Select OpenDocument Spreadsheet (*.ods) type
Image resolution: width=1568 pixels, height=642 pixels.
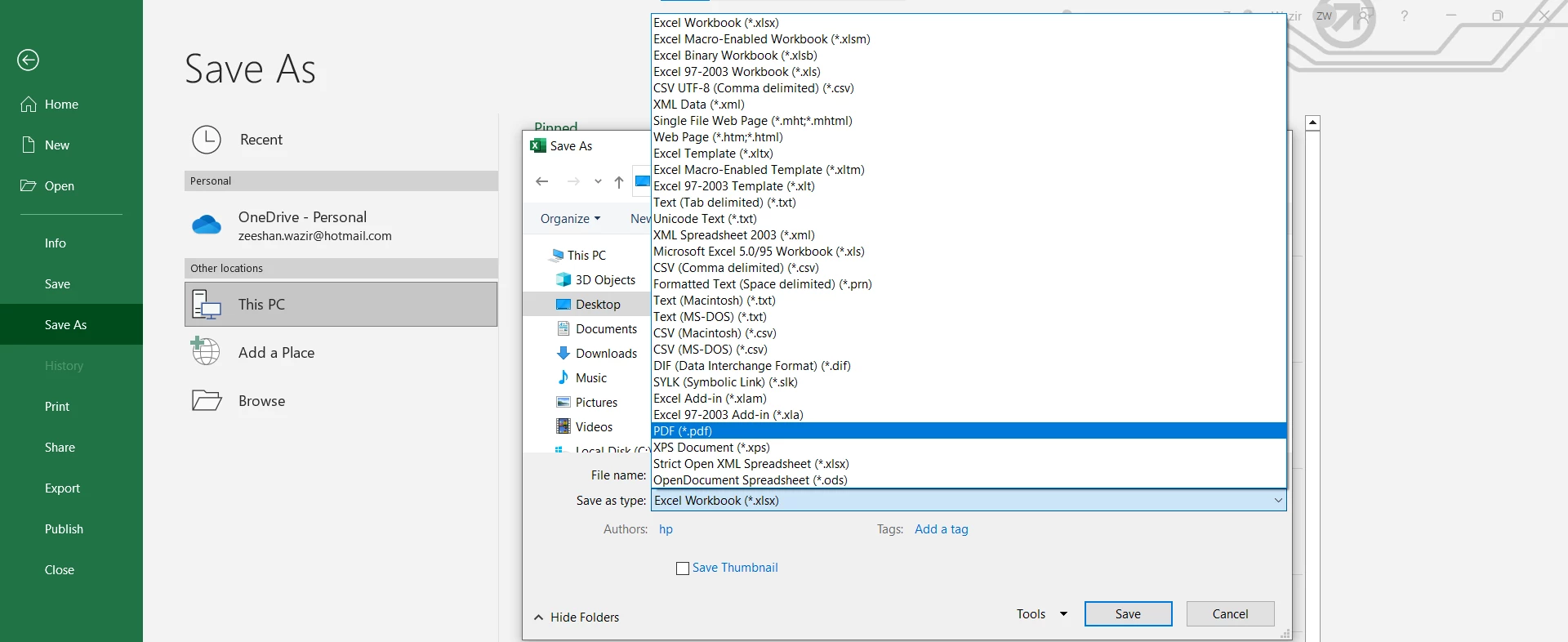[x=969, y=480]
